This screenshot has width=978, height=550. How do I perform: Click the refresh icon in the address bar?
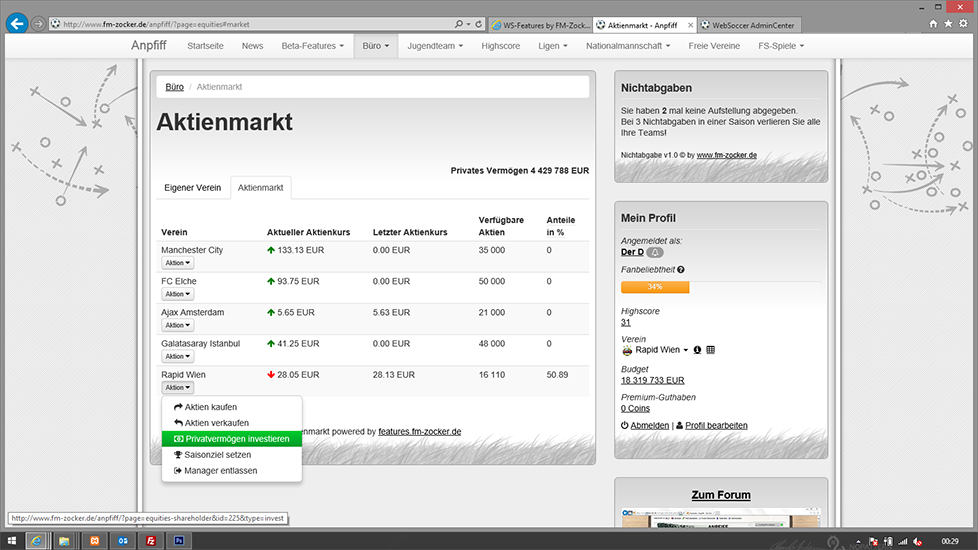pyautogui.click(x=480, y=24)
